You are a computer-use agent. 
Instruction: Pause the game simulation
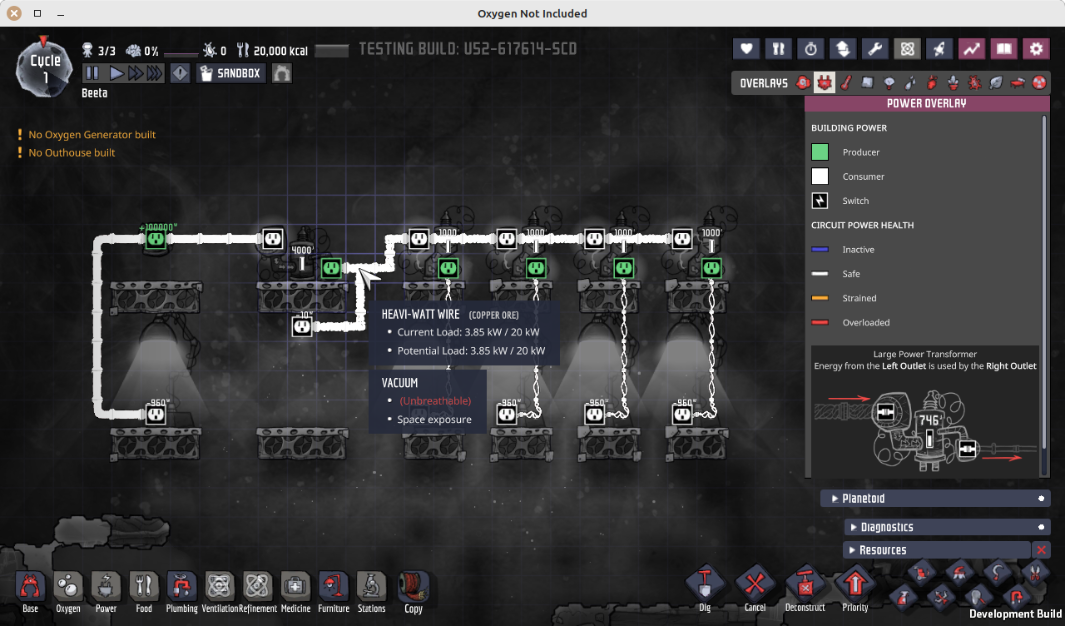coord(92,73)
